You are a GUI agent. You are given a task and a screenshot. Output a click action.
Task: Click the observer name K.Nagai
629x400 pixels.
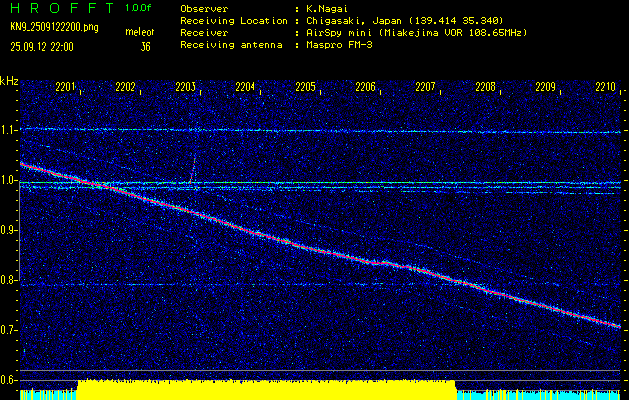point(325,8)
